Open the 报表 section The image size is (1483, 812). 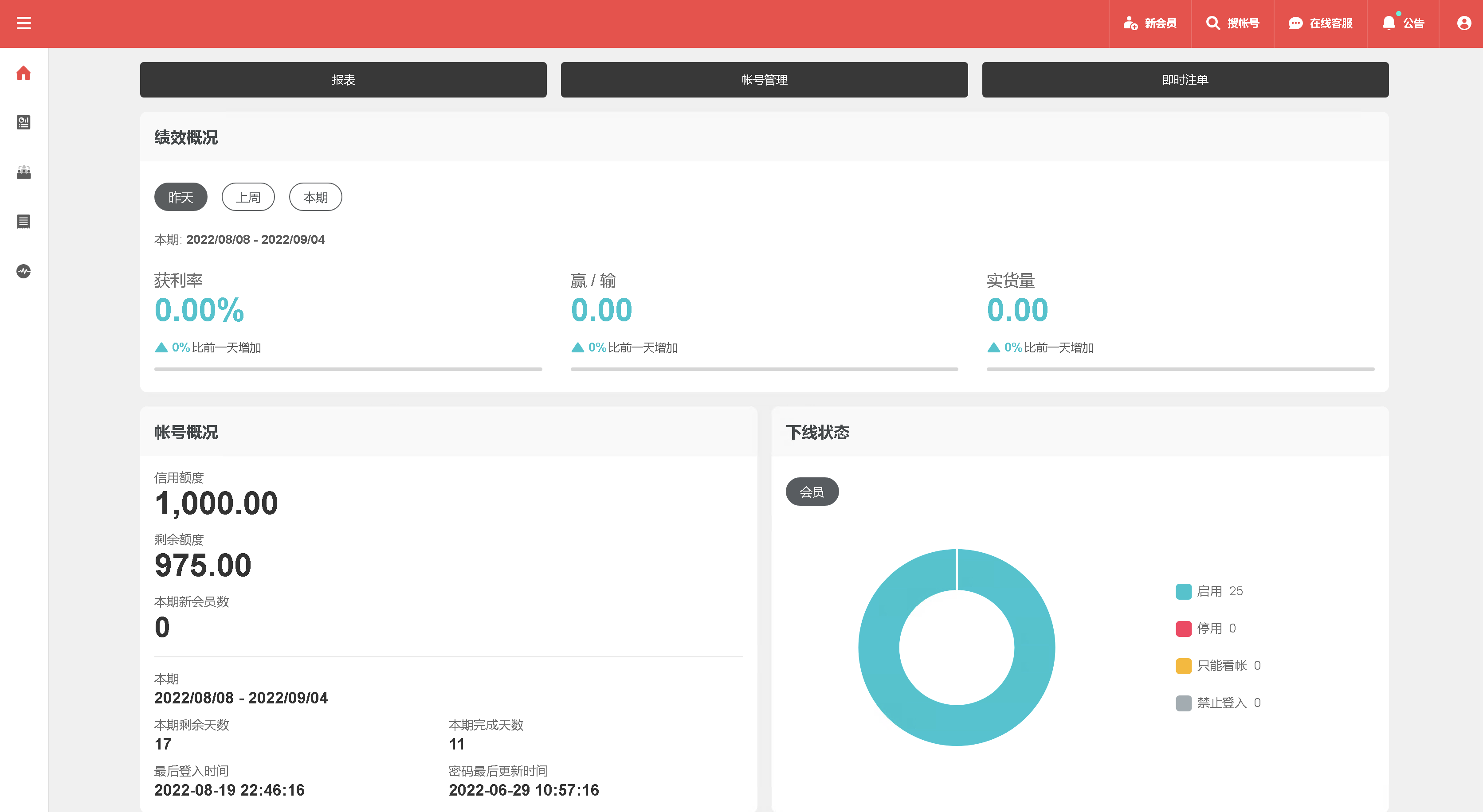[343, 80]
